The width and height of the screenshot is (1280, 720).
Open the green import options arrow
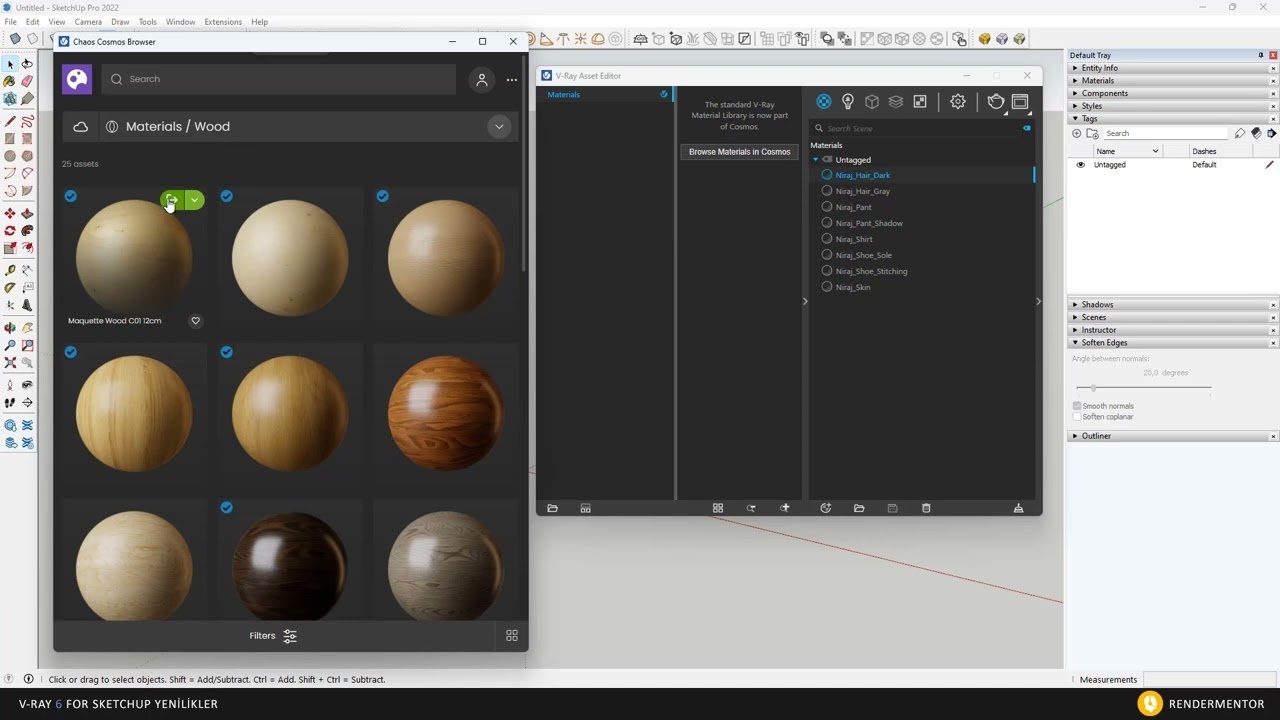pos(195,201)
